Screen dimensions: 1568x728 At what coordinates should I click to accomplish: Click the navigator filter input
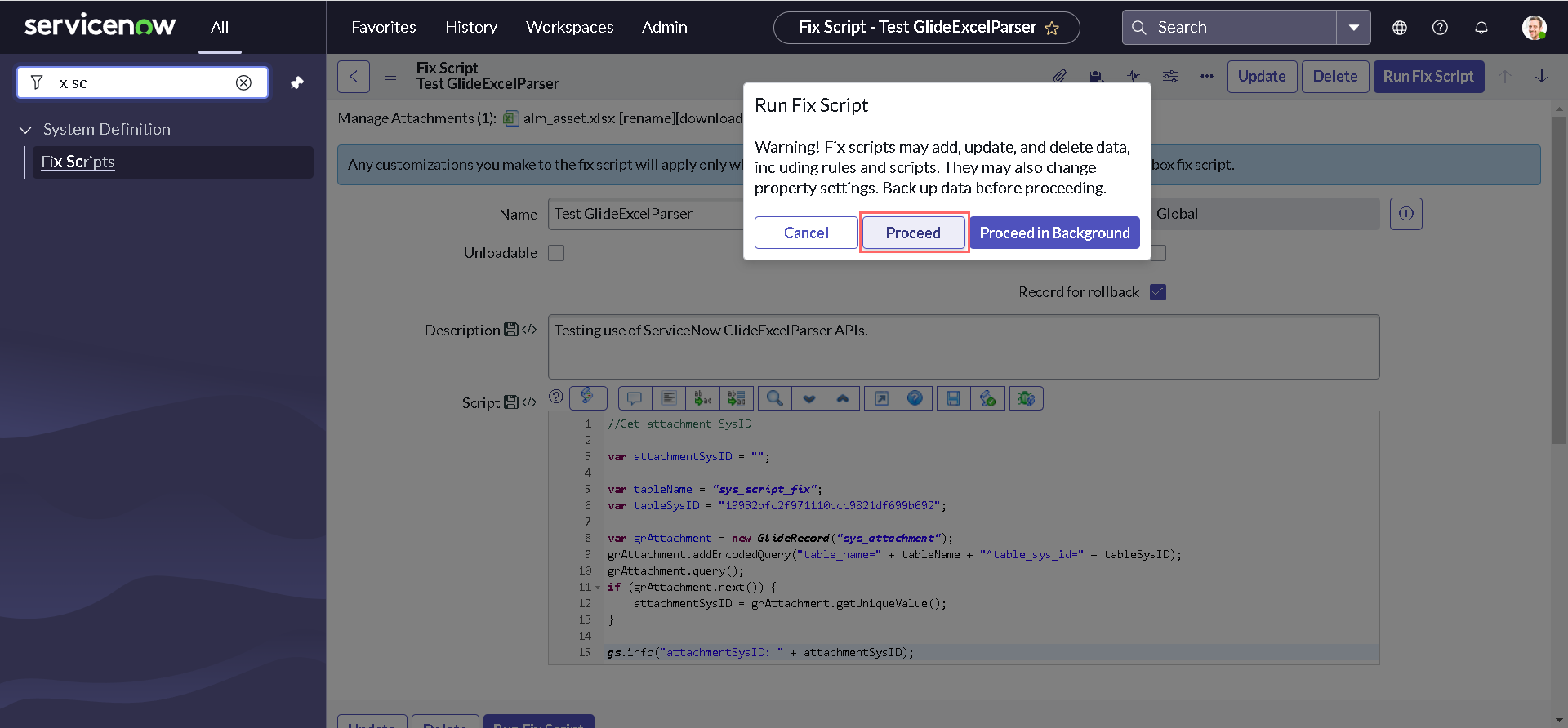[144, 82]
